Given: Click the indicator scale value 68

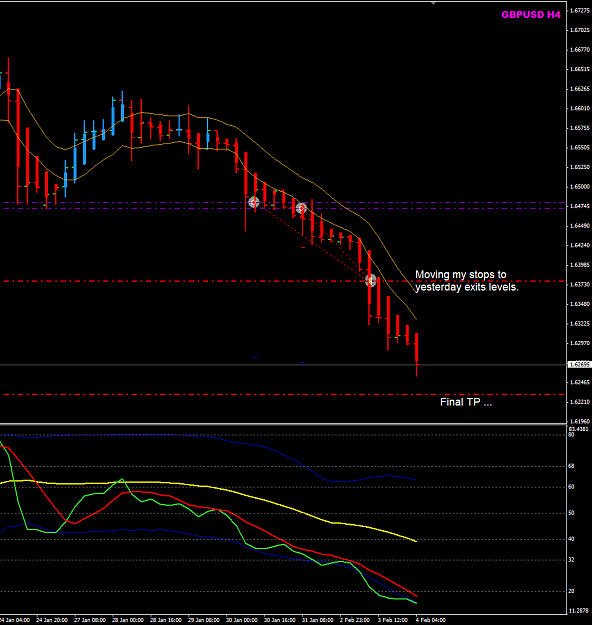Looking at the screenshot, I should point(571,466).
